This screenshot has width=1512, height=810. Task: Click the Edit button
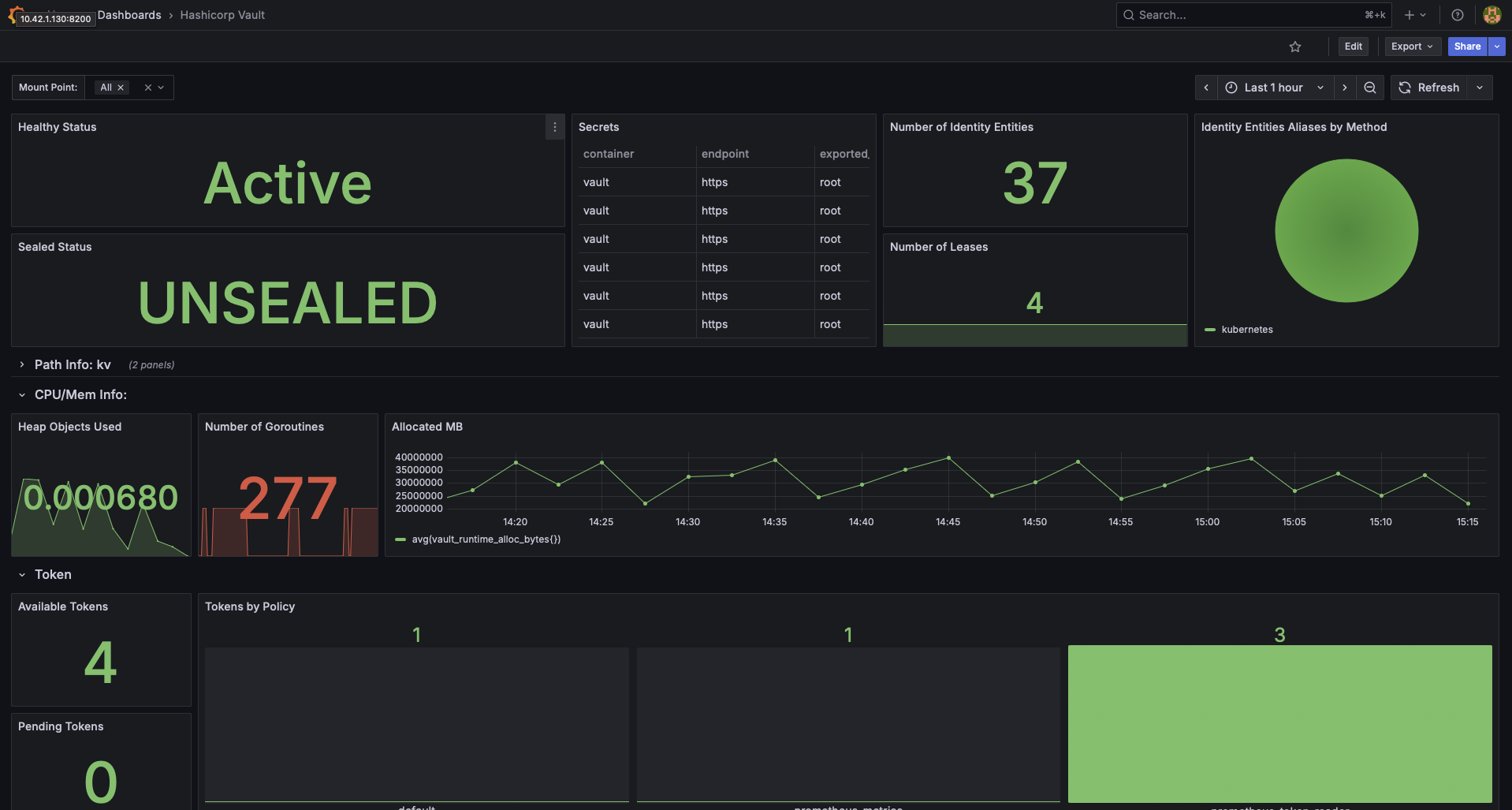tap(1353, 47)
